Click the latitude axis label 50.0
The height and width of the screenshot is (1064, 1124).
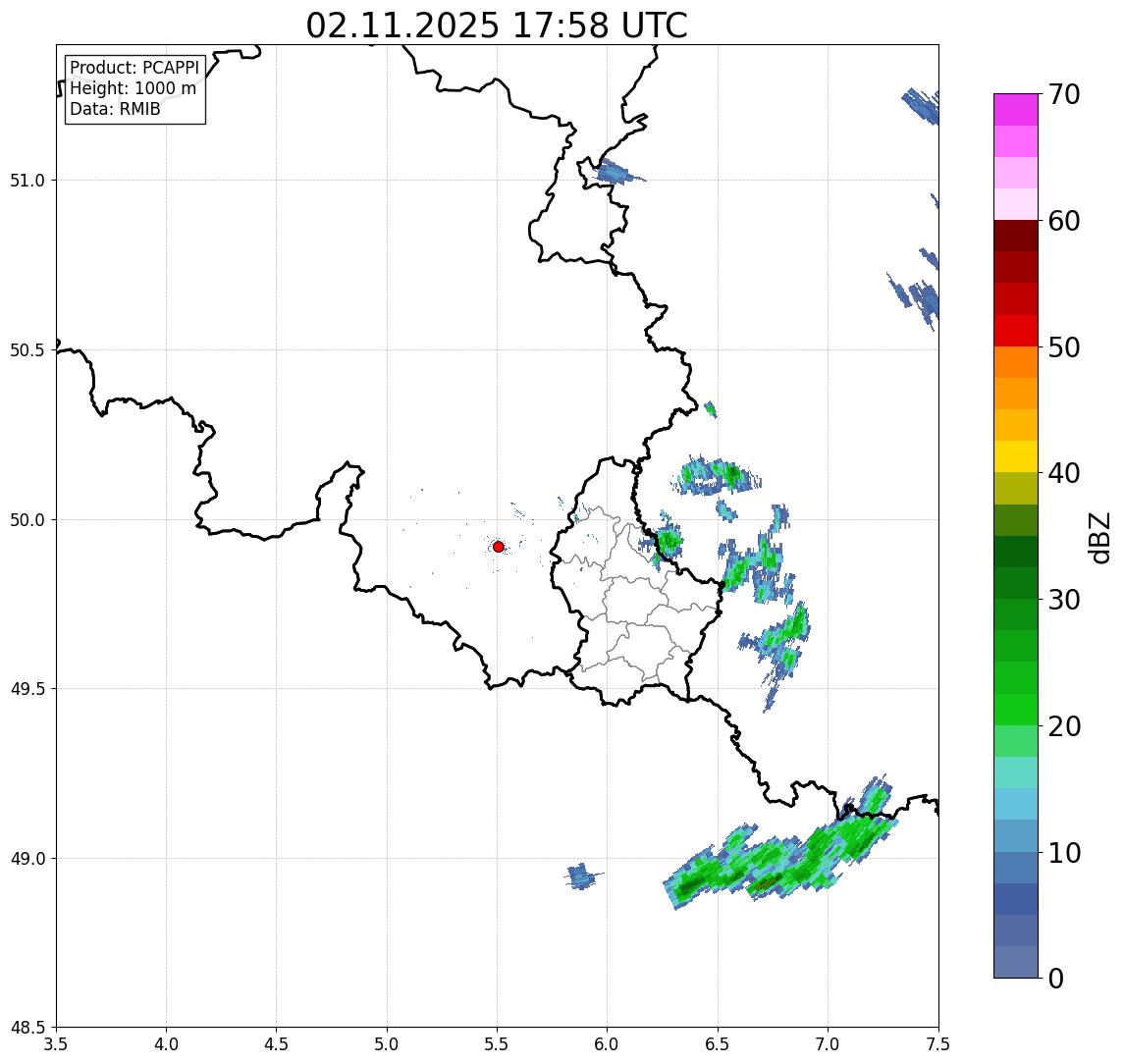(x=27, y=520)
